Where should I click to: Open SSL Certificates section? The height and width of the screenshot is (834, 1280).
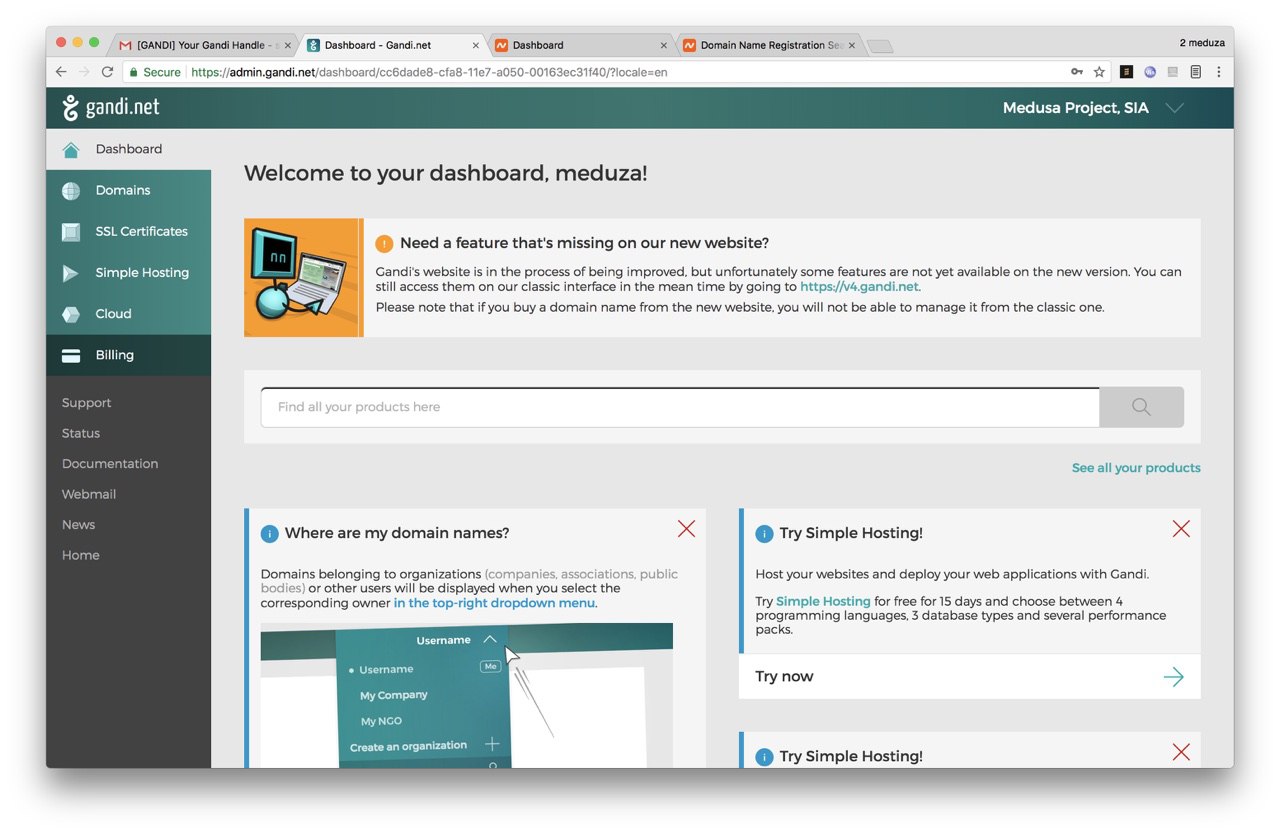pos(128,231)
